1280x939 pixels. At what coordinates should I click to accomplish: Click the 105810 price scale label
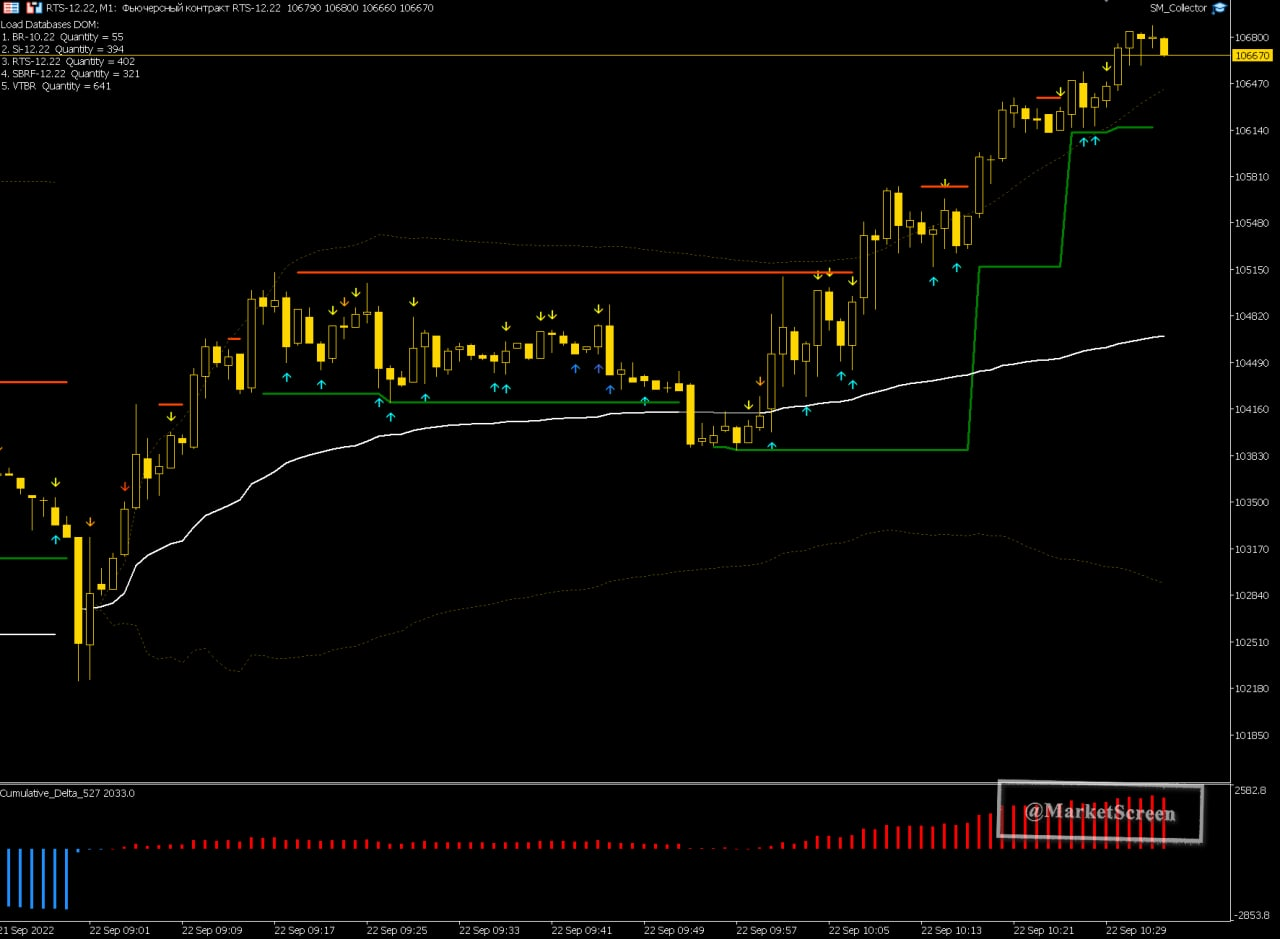(x=1252, y=177)
